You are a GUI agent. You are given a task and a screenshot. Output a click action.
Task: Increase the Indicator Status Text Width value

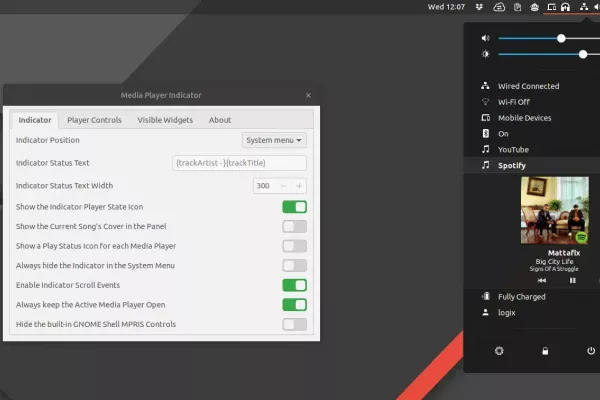point(299,186)
